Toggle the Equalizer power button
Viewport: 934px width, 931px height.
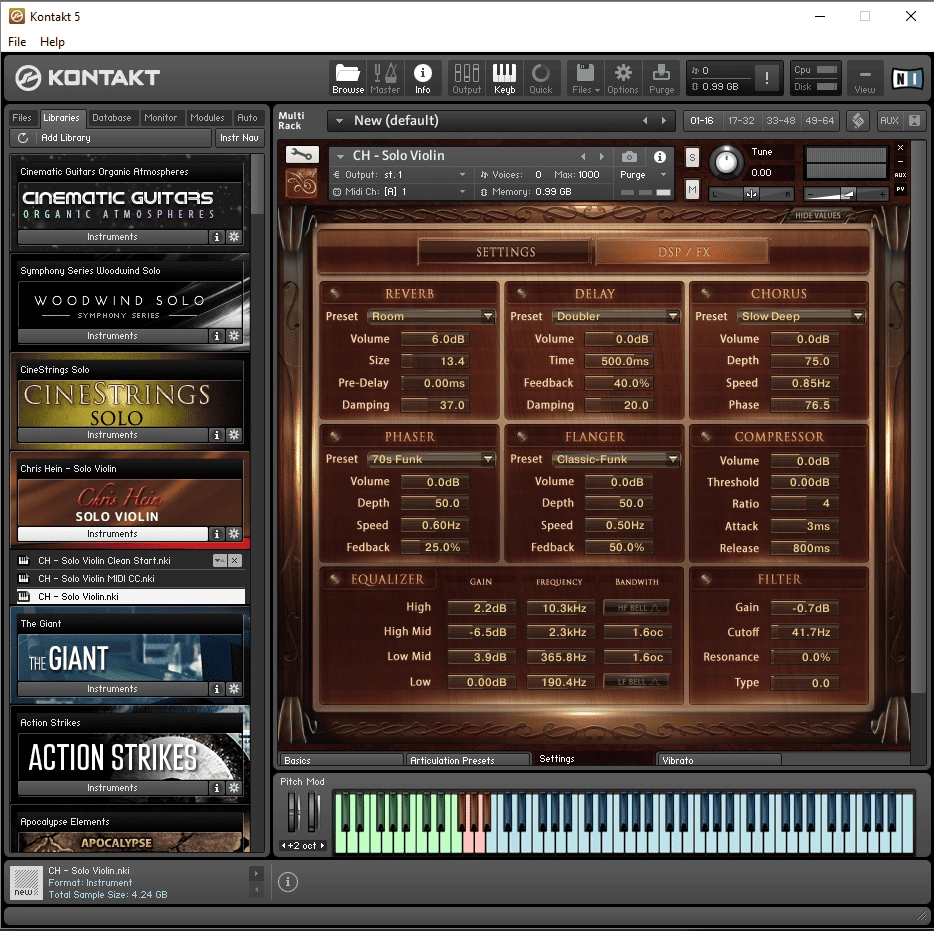[x=334, y=579]
